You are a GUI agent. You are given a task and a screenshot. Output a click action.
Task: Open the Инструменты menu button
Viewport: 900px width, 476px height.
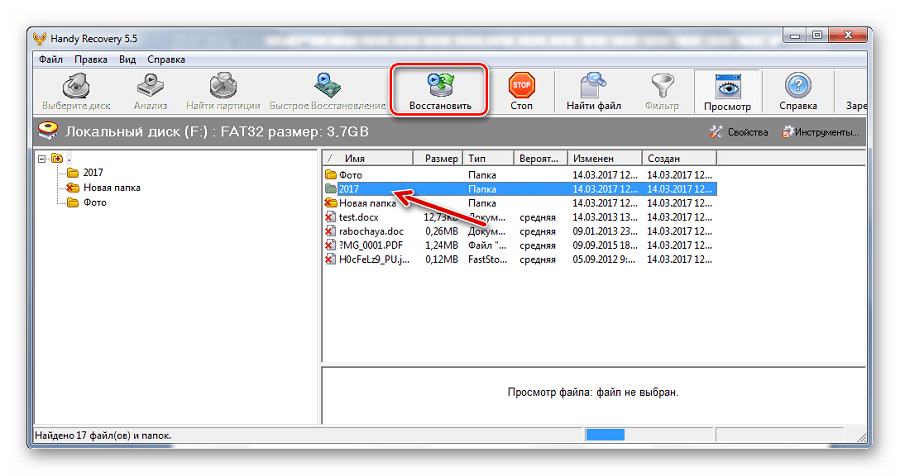(821, 132)
